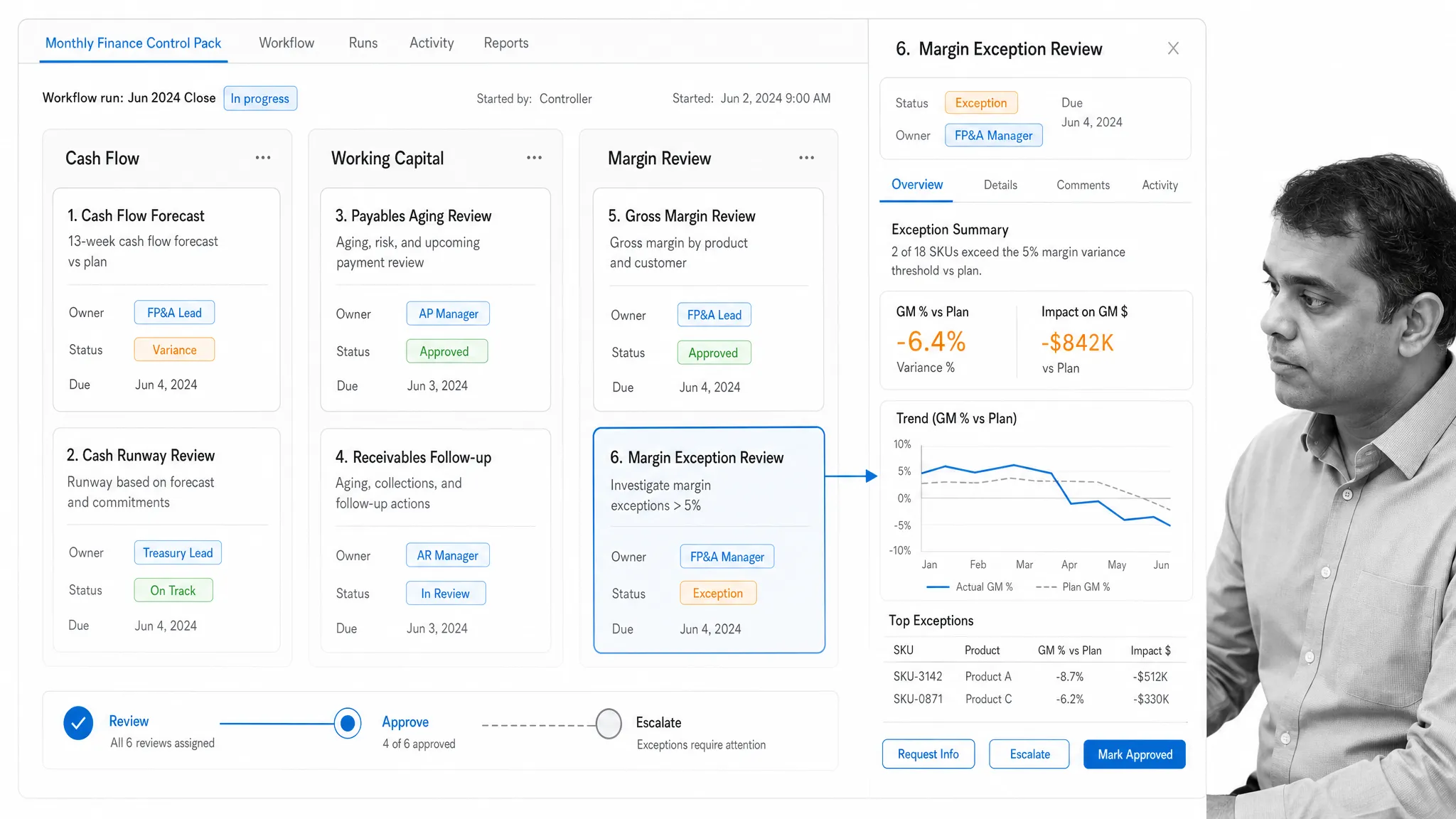Click the Escalate step label in progress bar
This screenshot has height=819, width=1456.
(x=658, y=722)
